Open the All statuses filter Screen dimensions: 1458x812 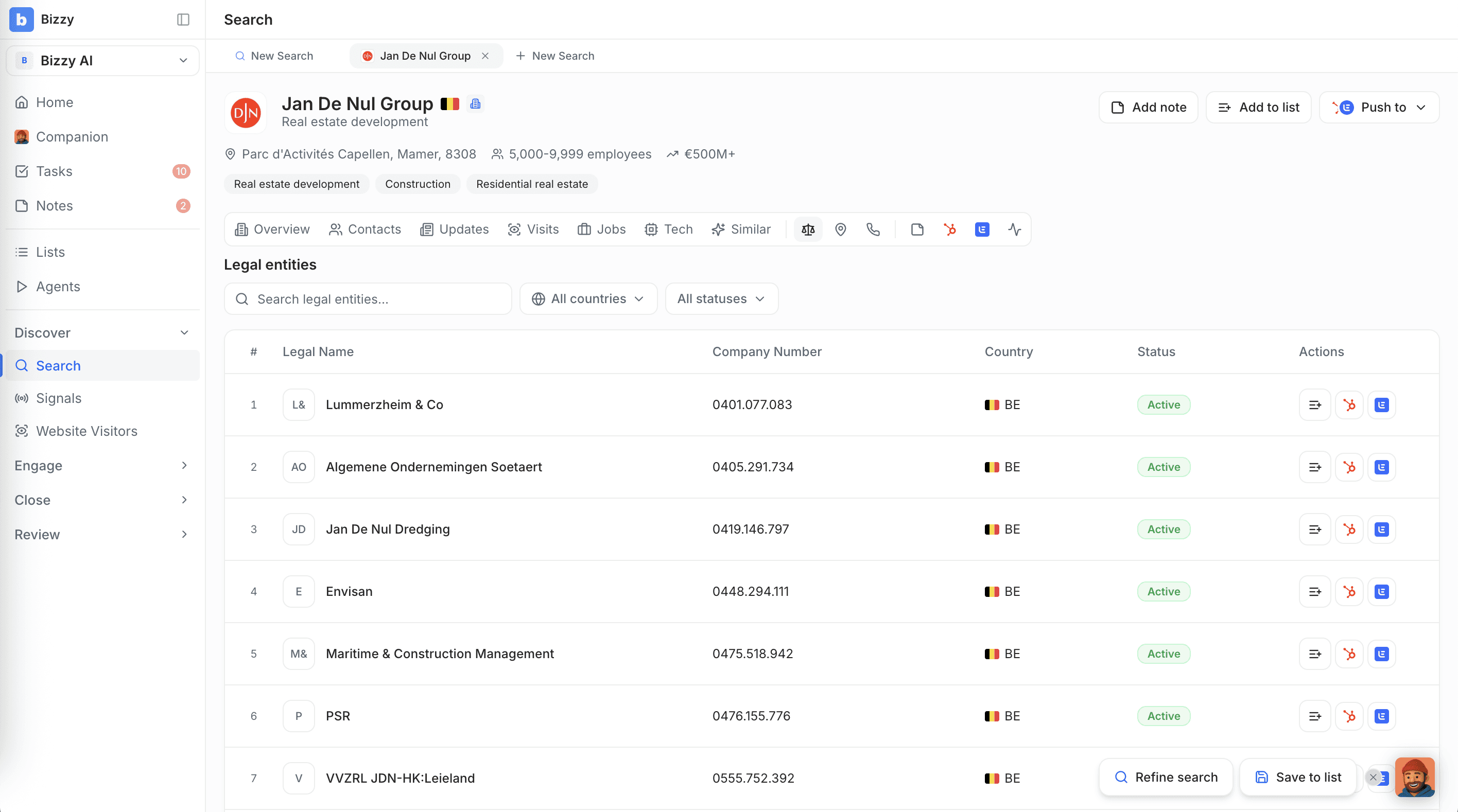tap(721, 299)
